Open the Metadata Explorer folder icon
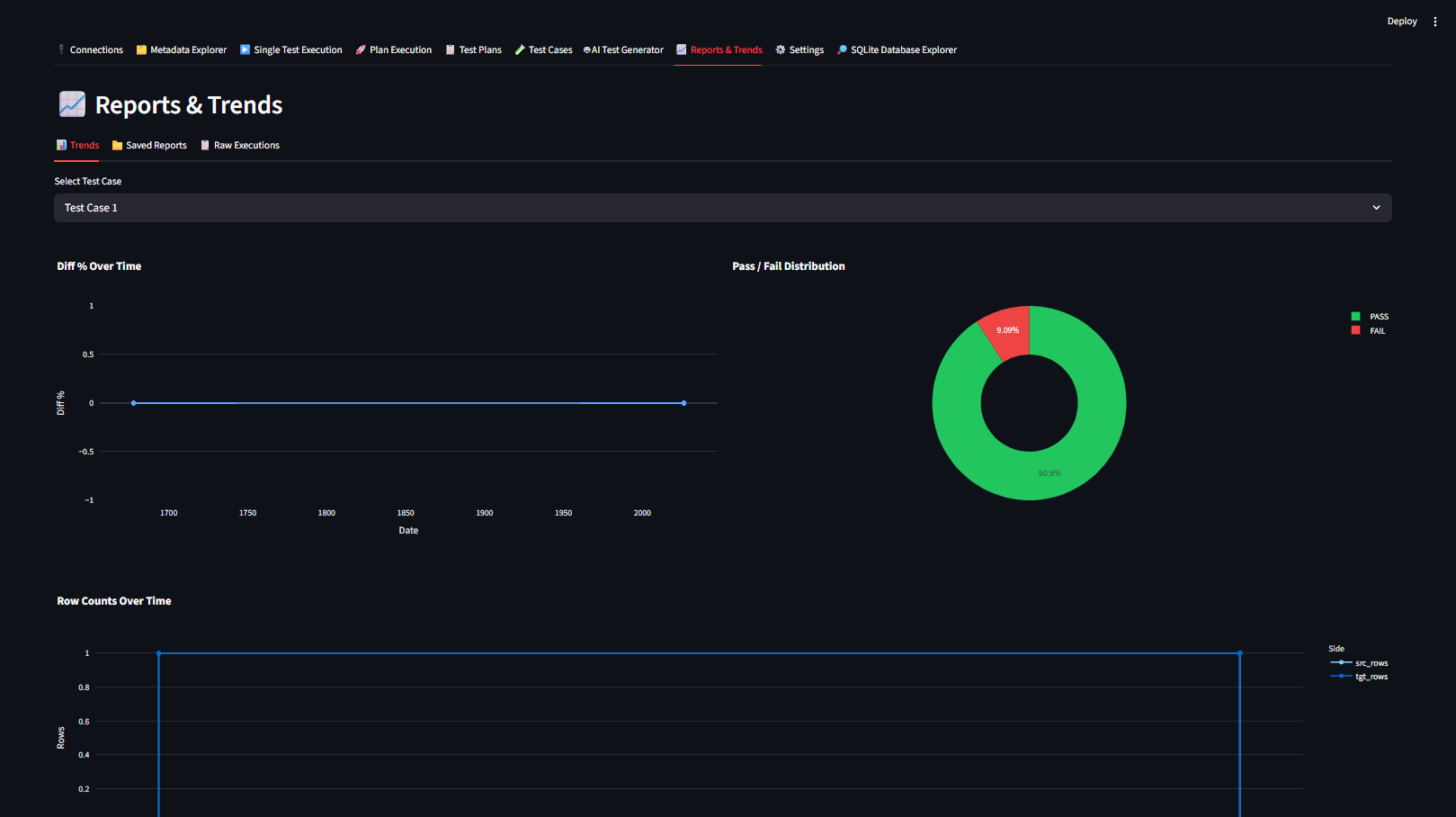This screenshot has height=817, width=1456. [x=141, y=49]
